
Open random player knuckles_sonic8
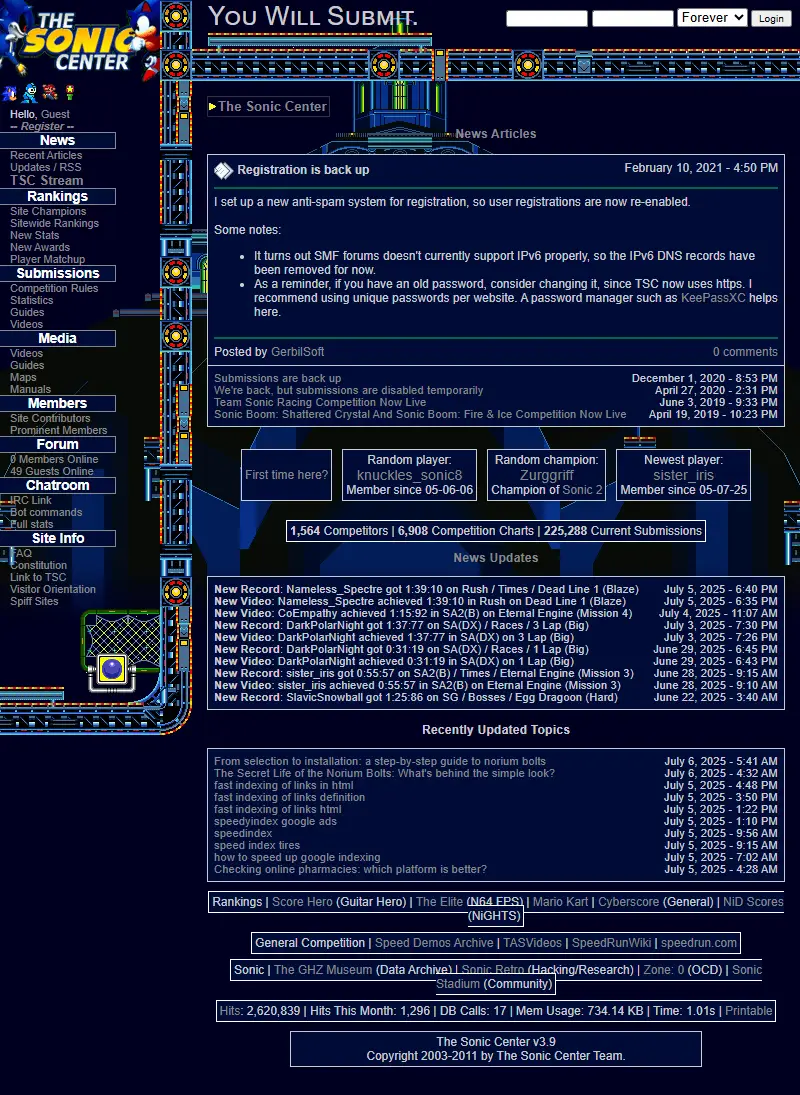tap(410, 475)
